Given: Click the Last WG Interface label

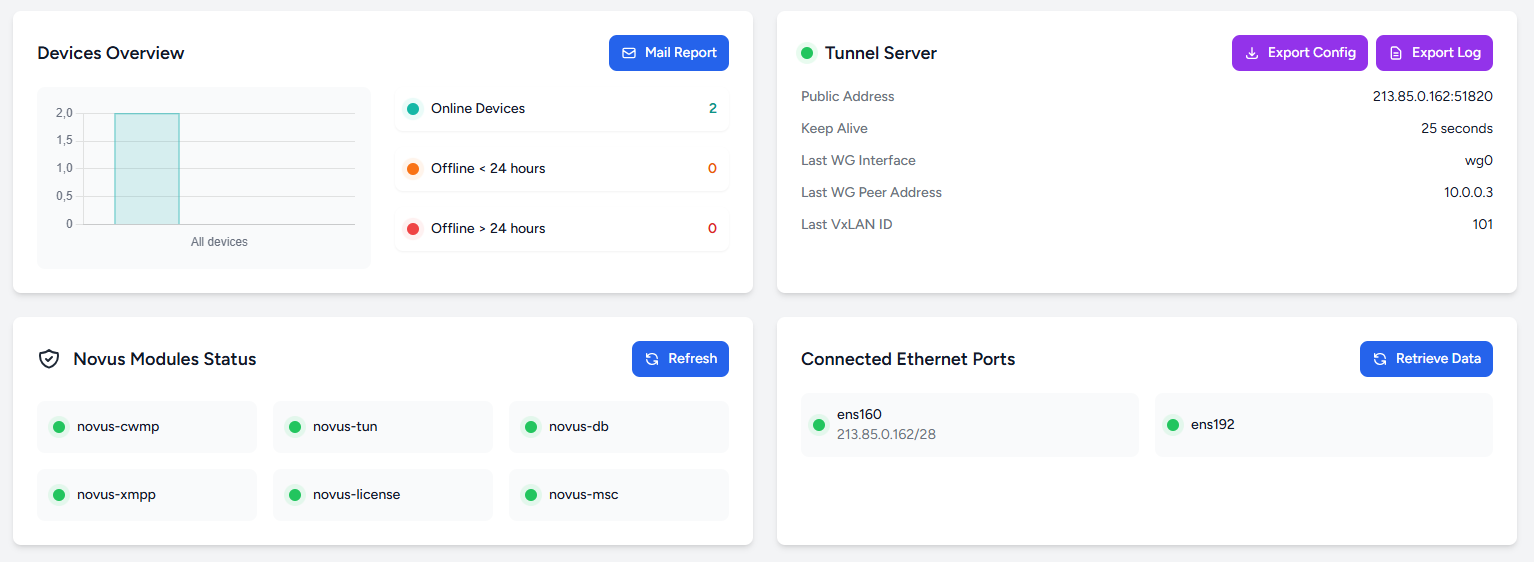Looking at the screenshot, I should [x=858, y=161].
